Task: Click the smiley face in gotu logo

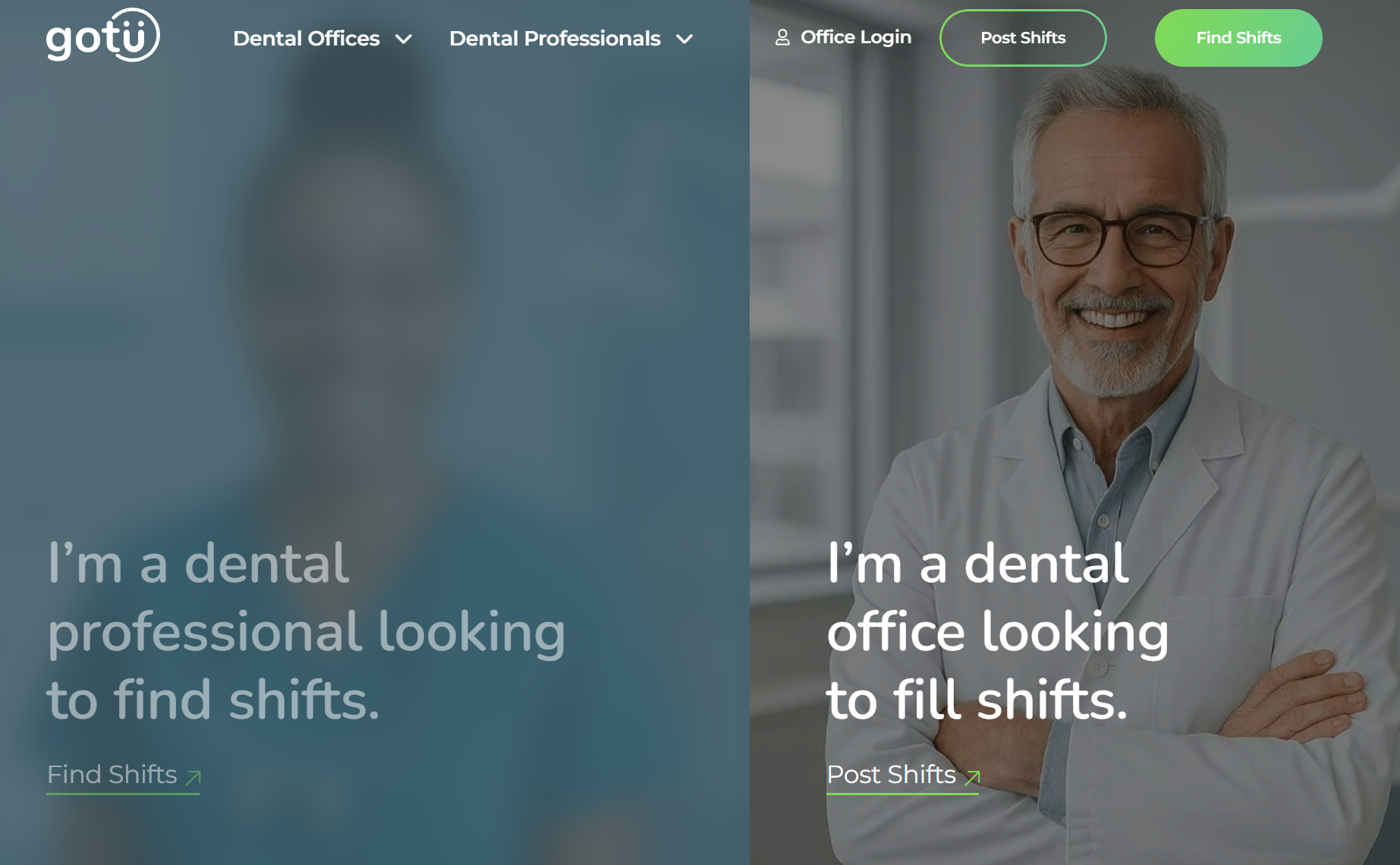Action: click(133, 34)
